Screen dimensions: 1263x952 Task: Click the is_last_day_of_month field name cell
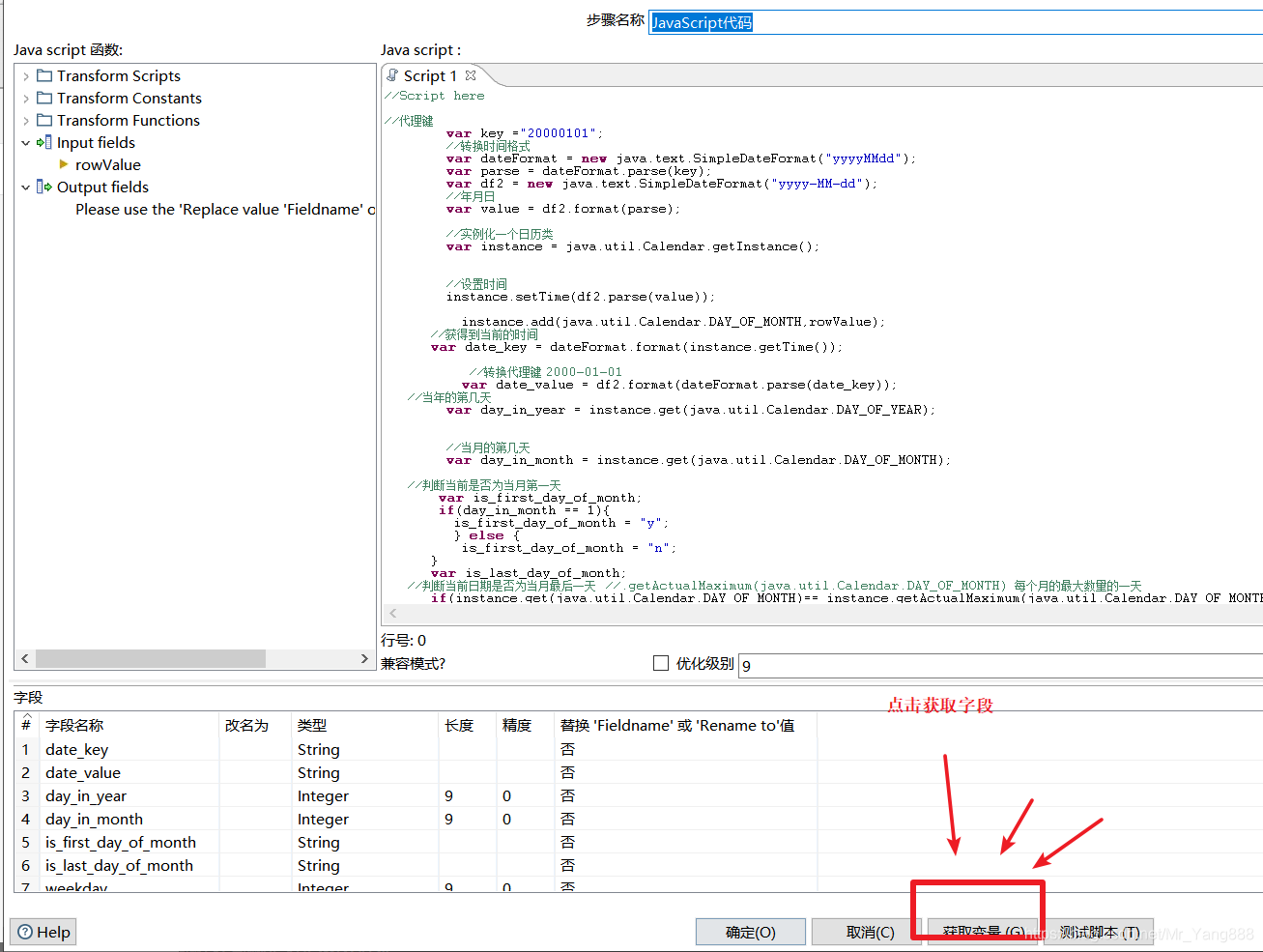pyautogui.click(x=129, y=865)
